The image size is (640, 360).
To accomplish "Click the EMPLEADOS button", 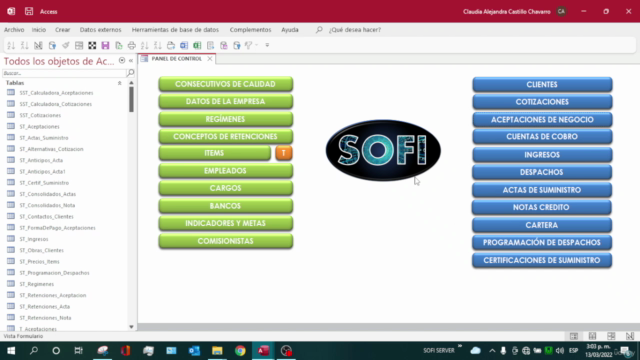I will 226,171.
